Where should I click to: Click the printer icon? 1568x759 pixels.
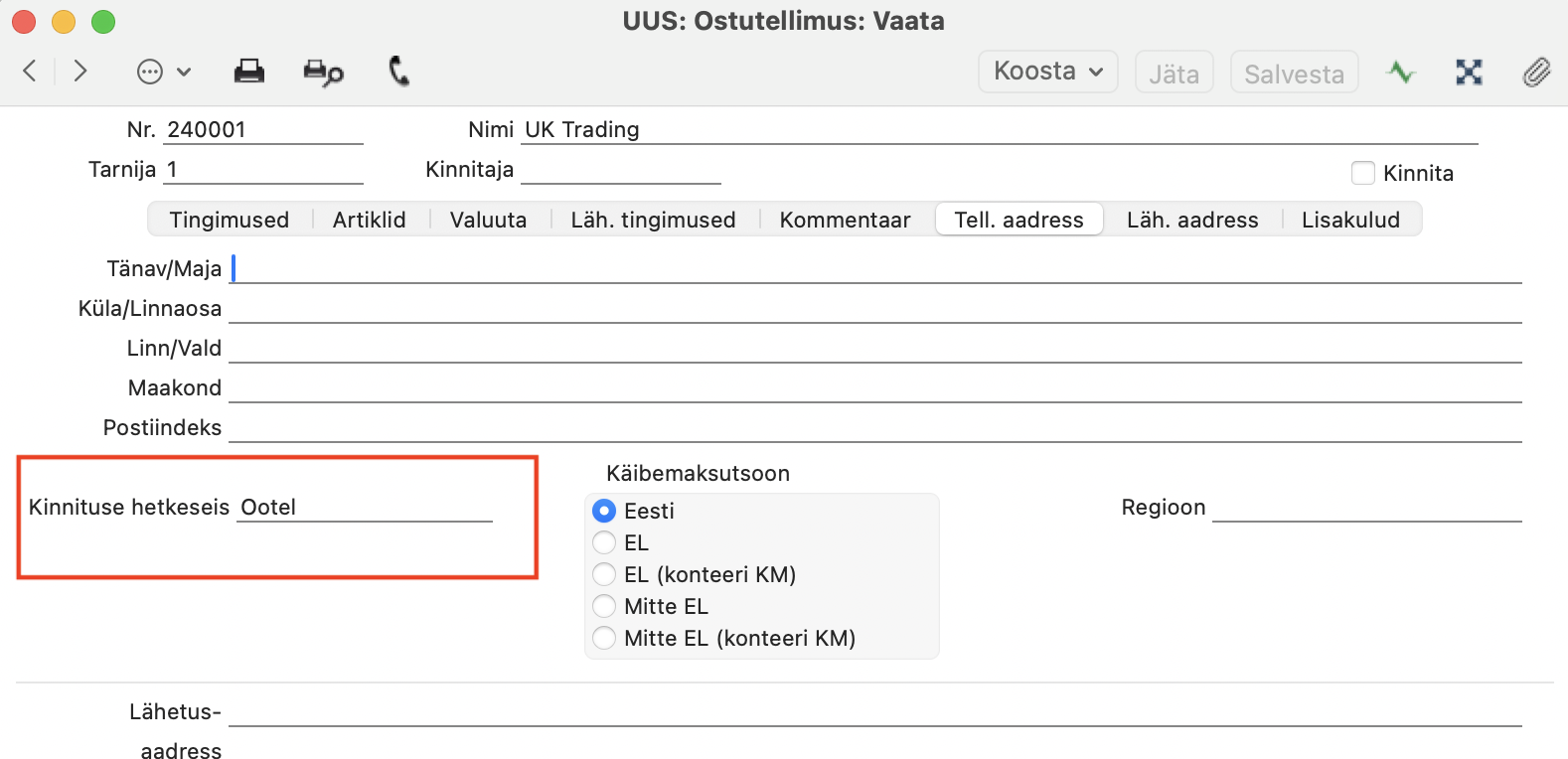248,72
